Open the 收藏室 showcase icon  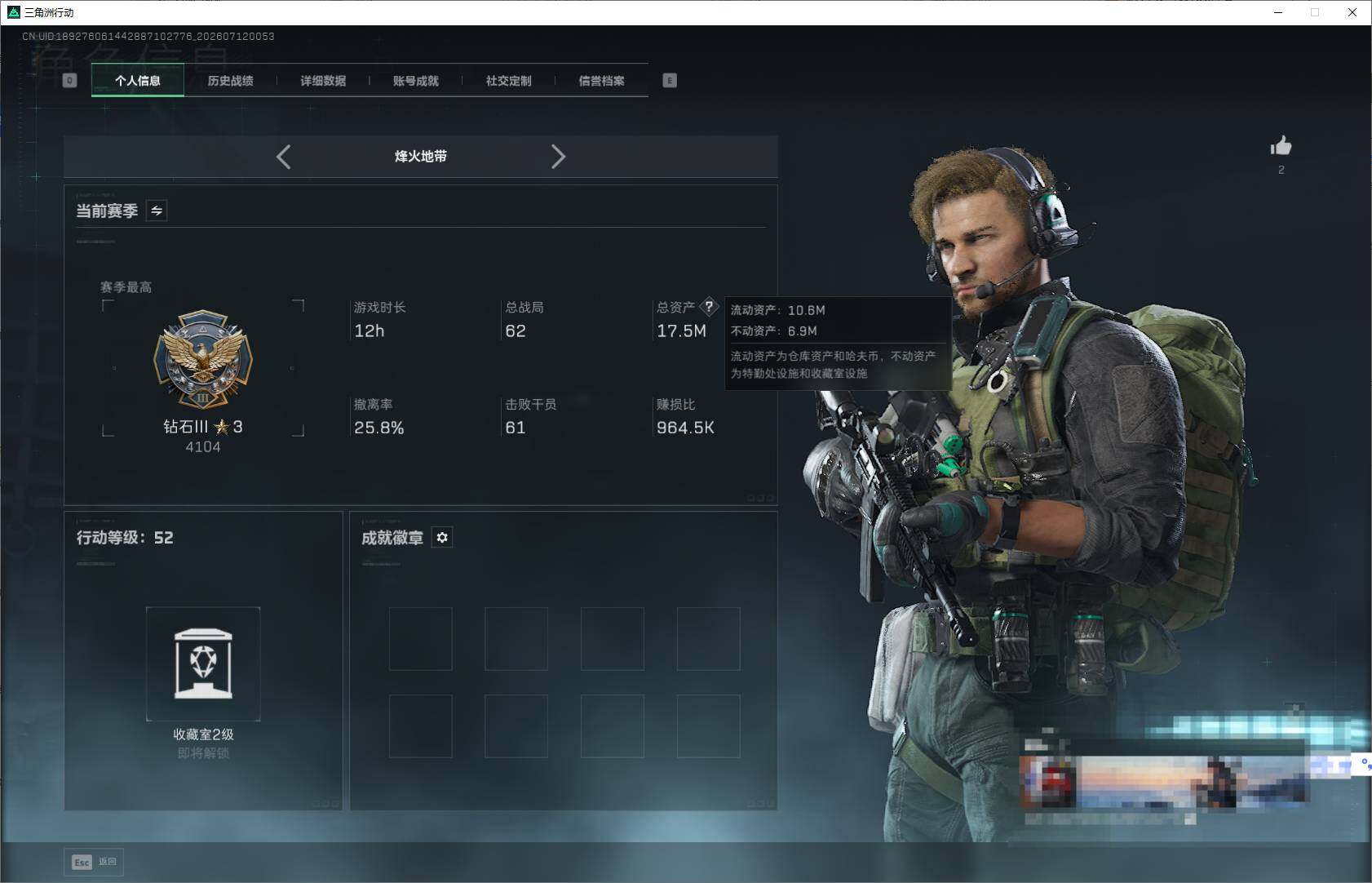203,663
